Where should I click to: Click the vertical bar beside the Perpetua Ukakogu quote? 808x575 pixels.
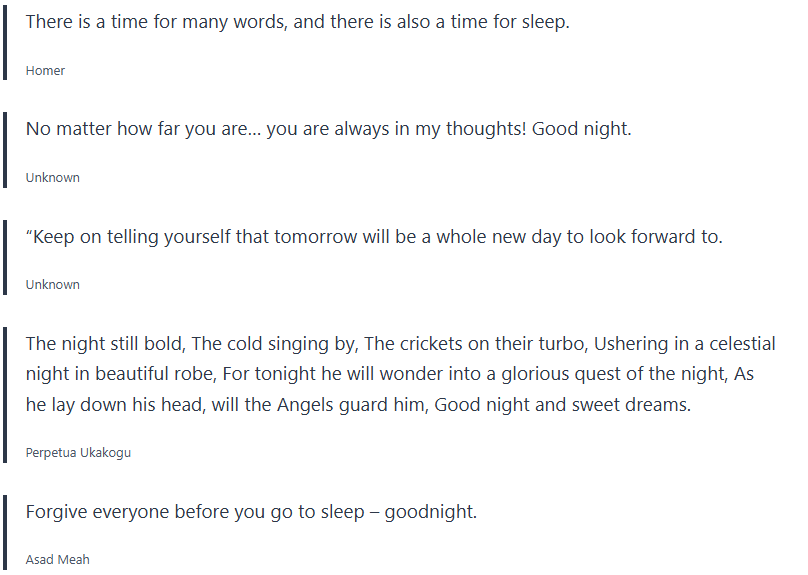tap(5, 395)
